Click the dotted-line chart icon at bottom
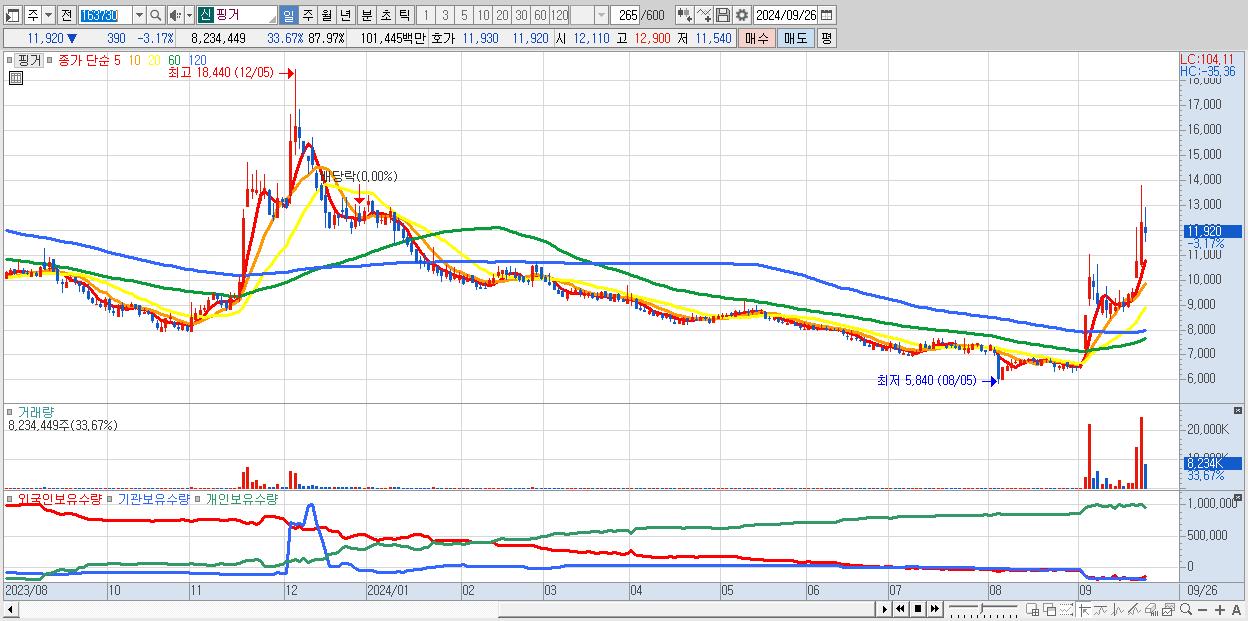Viewport: 1248px width, 621px height. point(1067,609)
